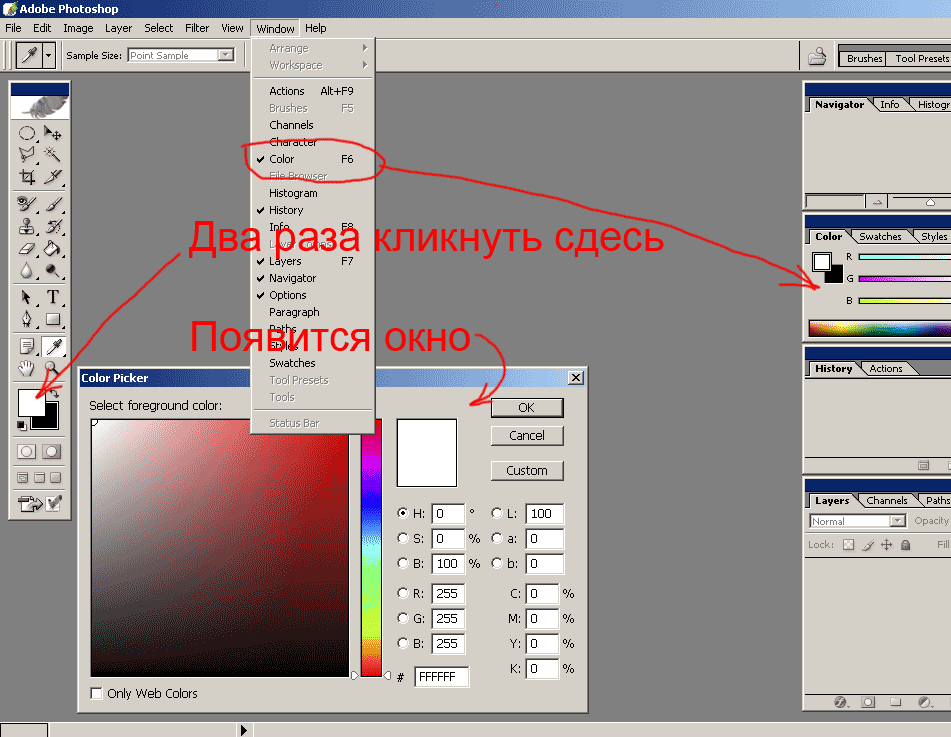Open the File menu
This screenshot has height=737, width=951.
tap(13, 28)
